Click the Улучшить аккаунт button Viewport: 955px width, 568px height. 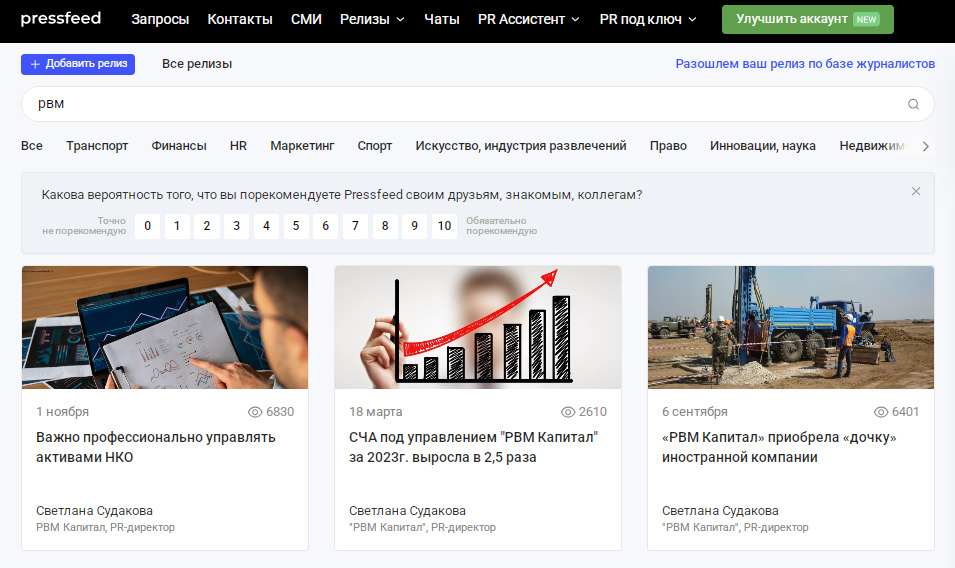tap(808, 19)
